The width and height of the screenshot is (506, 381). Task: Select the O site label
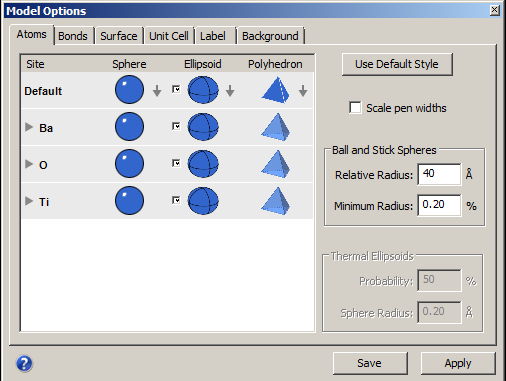(x=43, y=165)
